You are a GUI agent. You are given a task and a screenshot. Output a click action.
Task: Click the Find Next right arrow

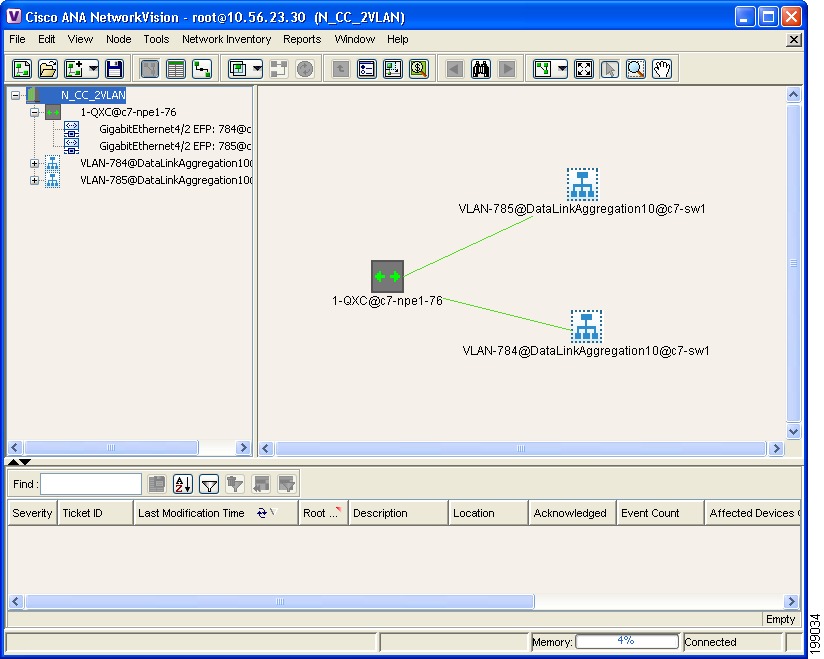[507, 69]
